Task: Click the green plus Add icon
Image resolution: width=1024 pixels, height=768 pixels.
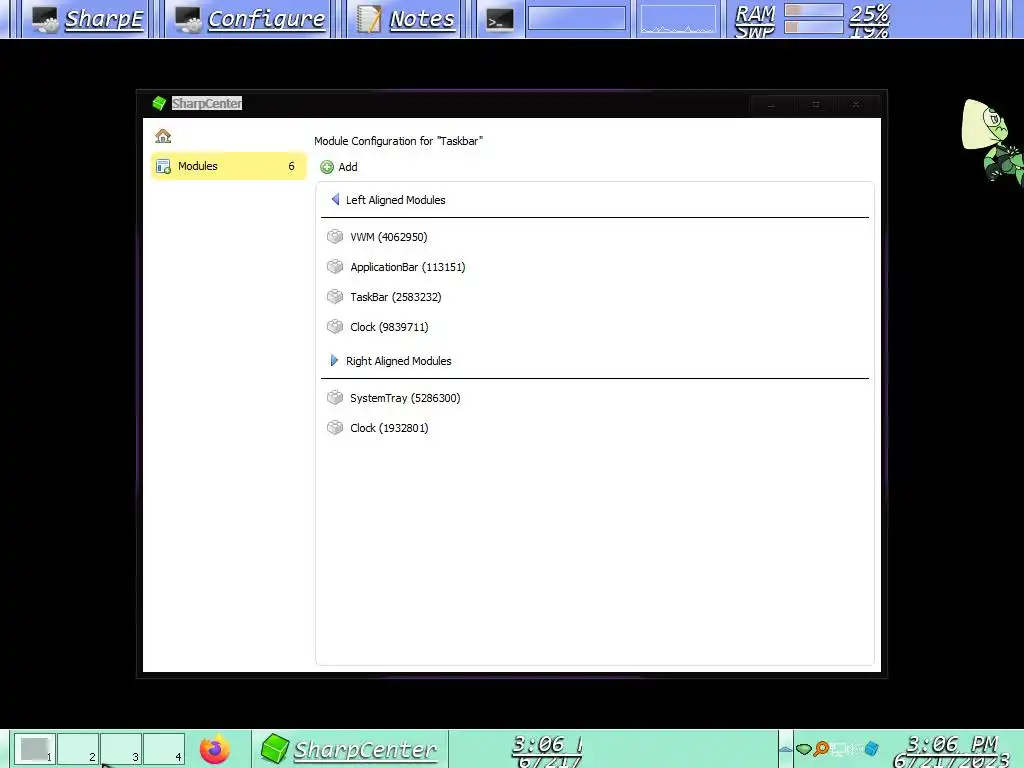Action: tap(327, 167)
